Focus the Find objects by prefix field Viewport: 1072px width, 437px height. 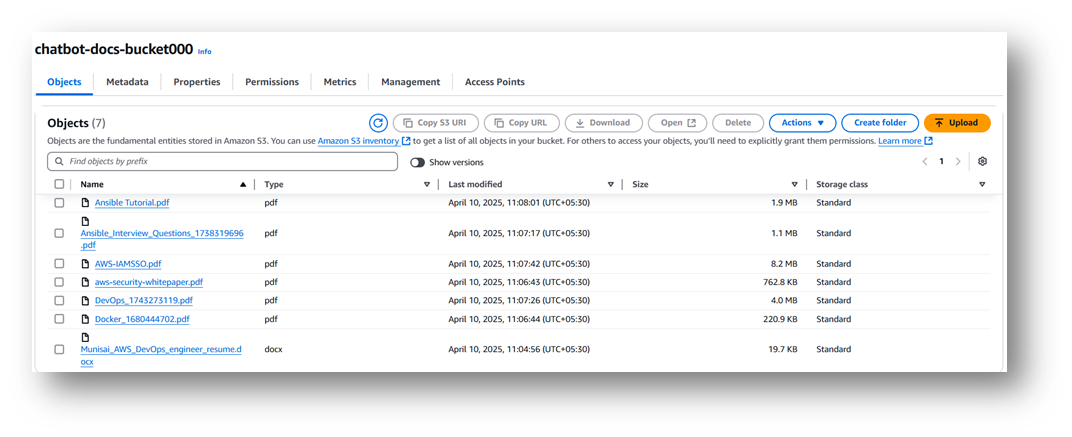[222, 162]
